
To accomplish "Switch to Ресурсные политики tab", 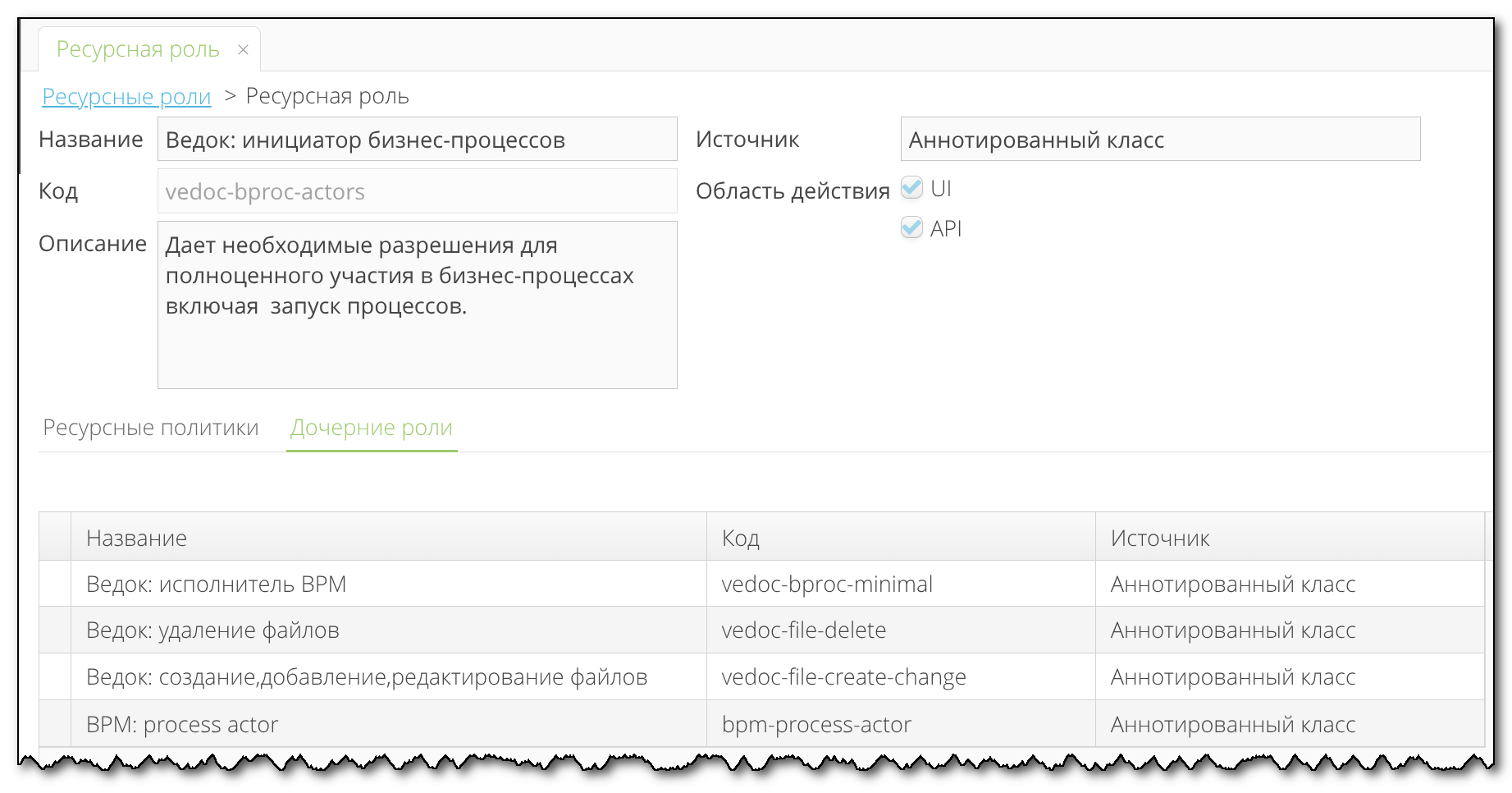I will point(150,428).
